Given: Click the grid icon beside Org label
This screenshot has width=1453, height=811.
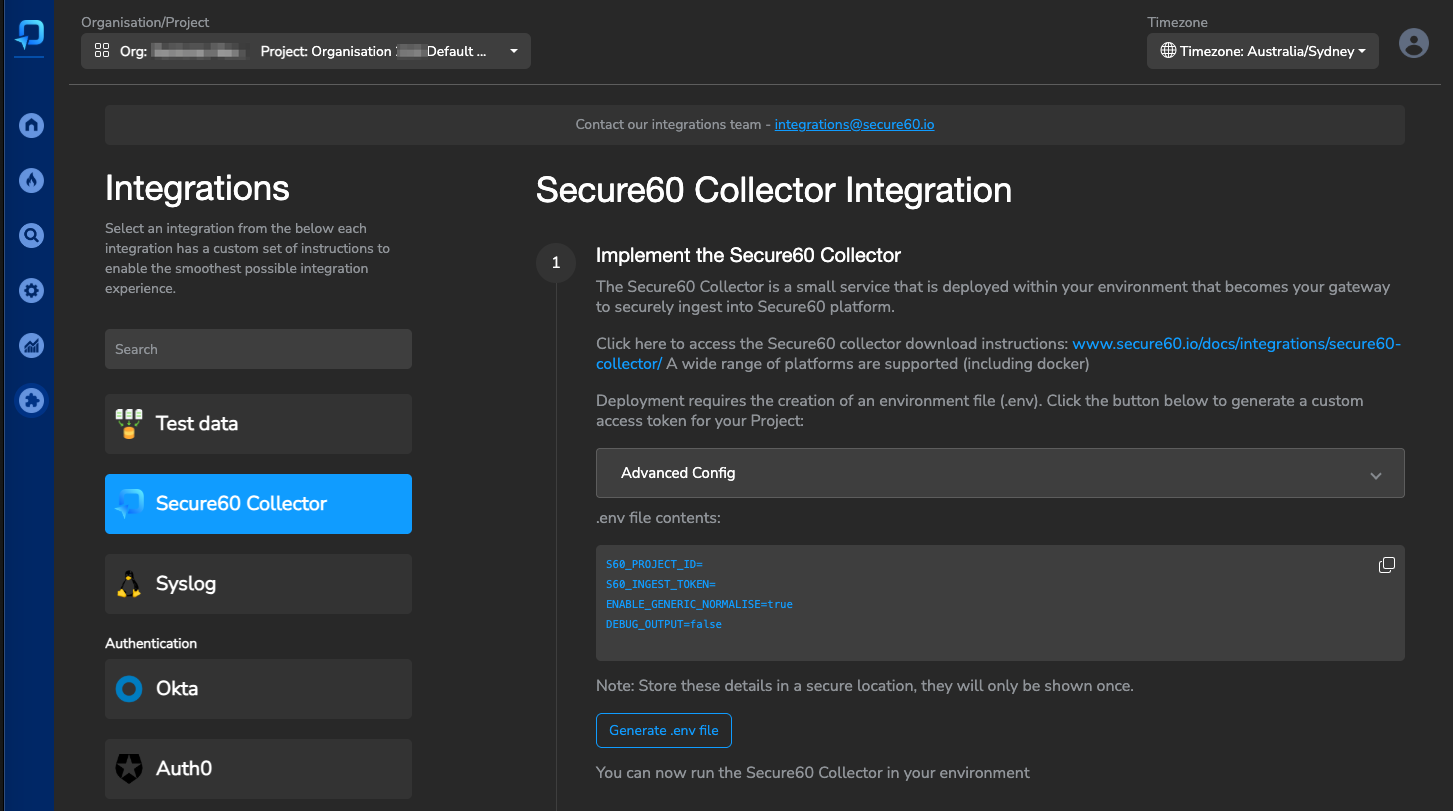Looking at the screenshot, I should (x=100, y=50).
